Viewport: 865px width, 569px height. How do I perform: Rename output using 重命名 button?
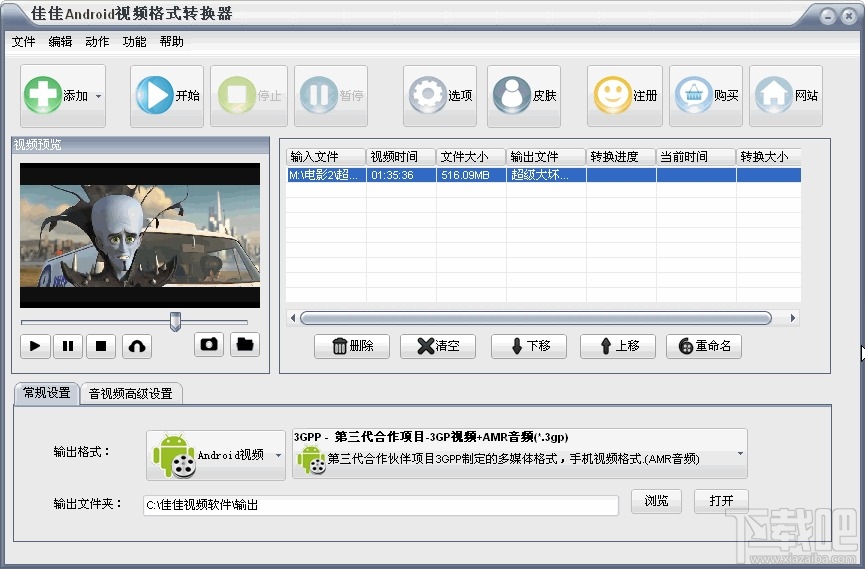click(704, 346)
